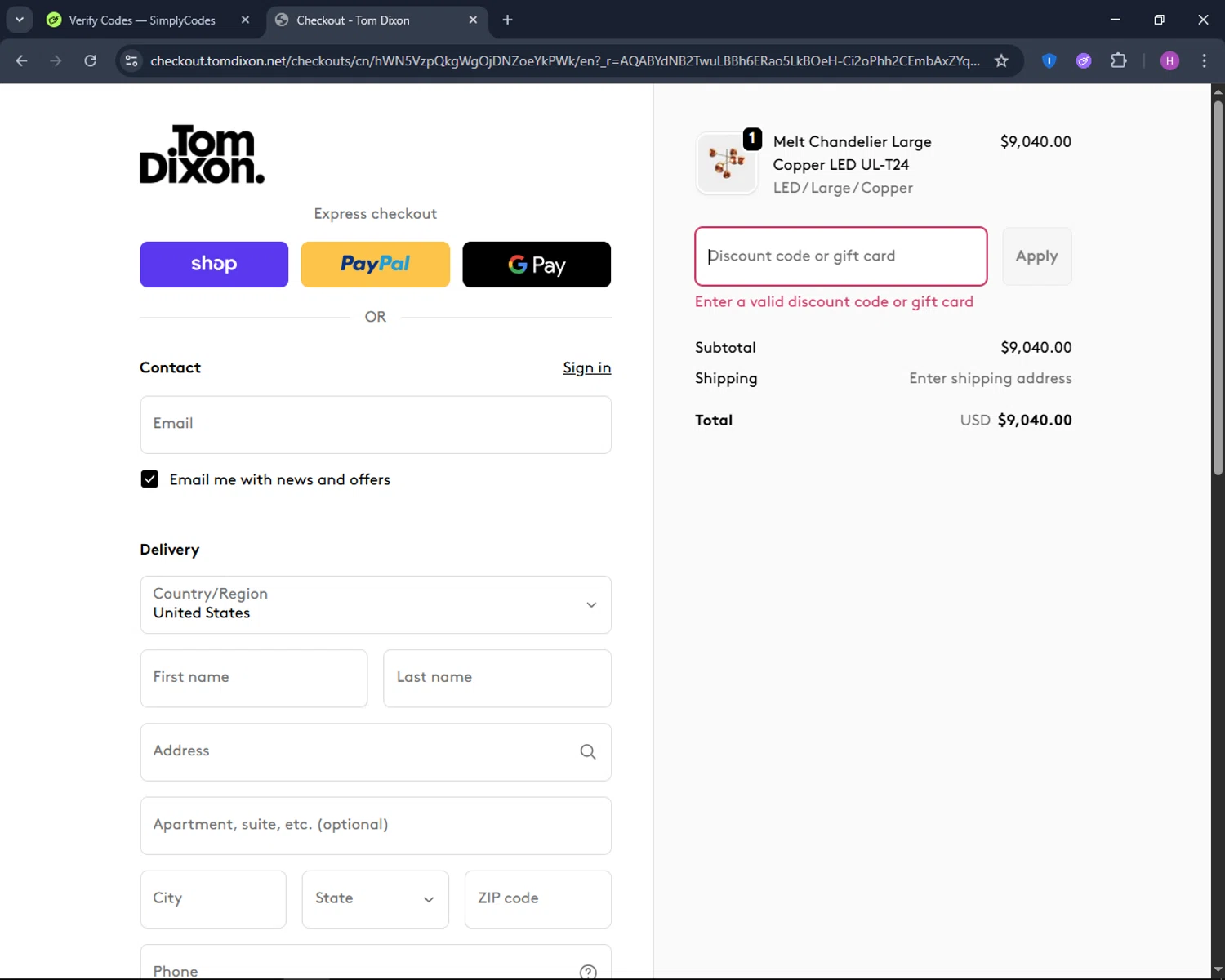Click the scrollbar up arrow
This screenshot has width=1225, height=980.
pyautogui.click(x=1218, y=91)
